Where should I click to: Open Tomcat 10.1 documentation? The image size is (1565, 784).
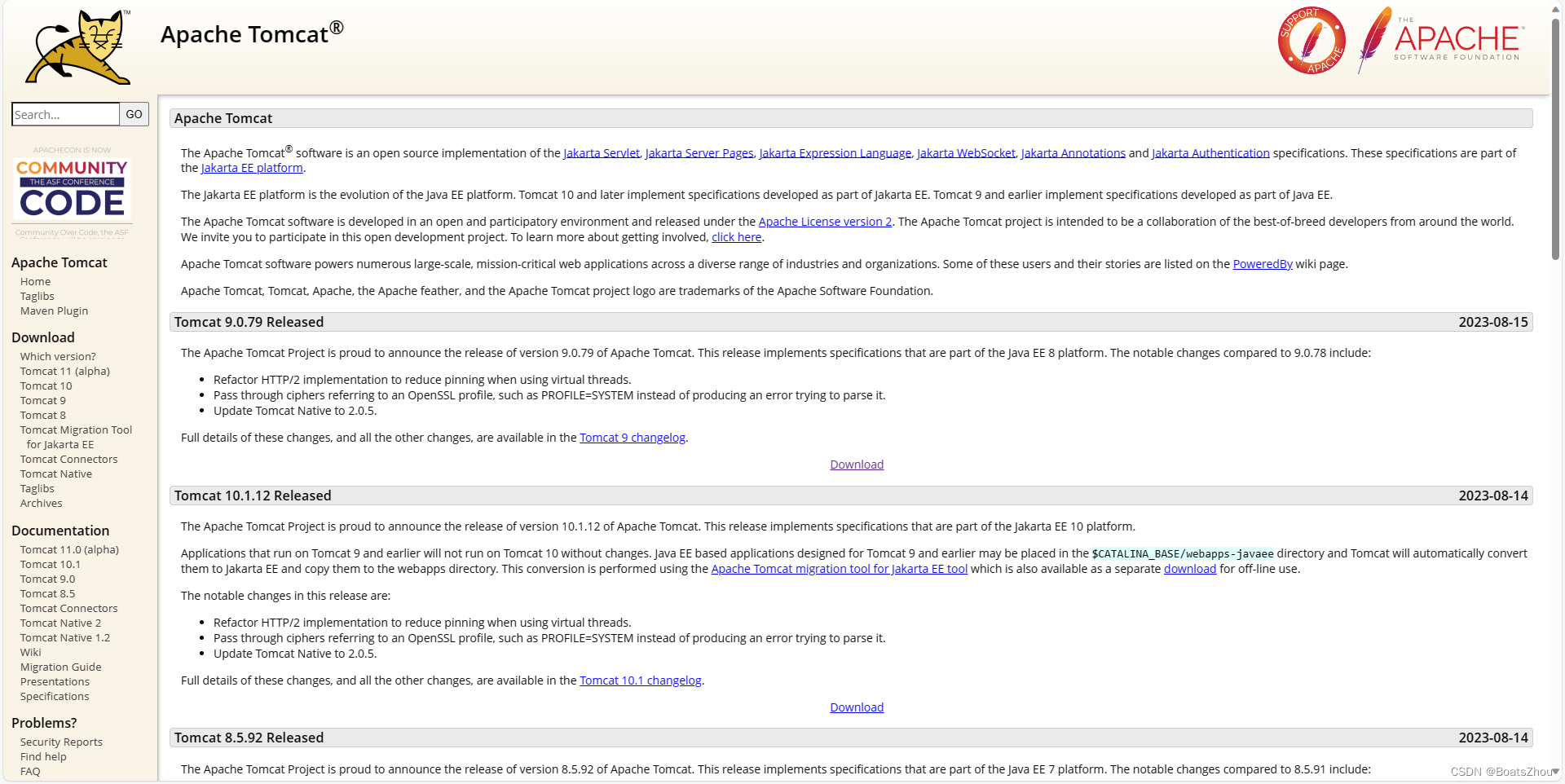pyautogui.click(x=51, y=565)
